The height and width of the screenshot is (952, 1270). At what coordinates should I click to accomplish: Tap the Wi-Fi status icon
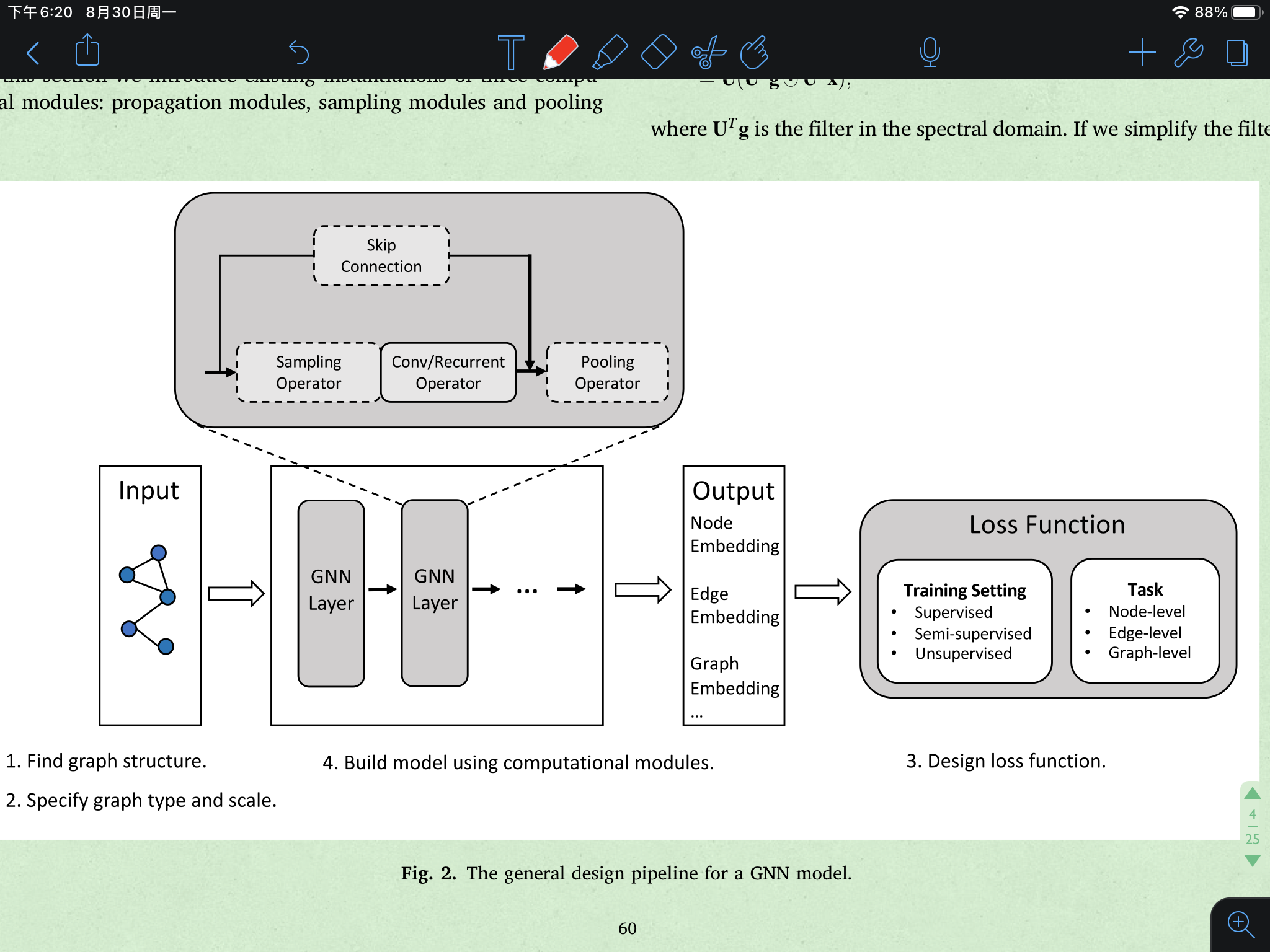[x=1180, y=12]
